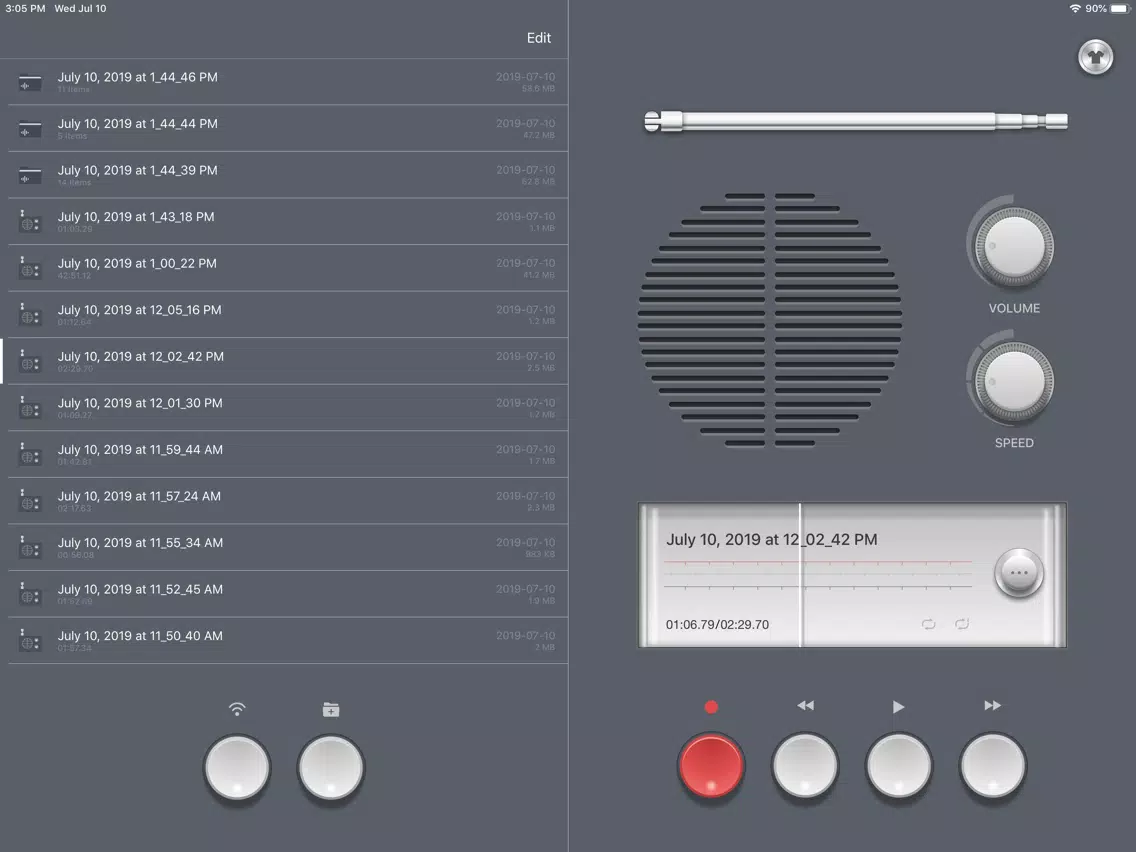Tap the Wi-Fi transfer round button
This screenshot has height=852, width=1136.
(237, 767)
